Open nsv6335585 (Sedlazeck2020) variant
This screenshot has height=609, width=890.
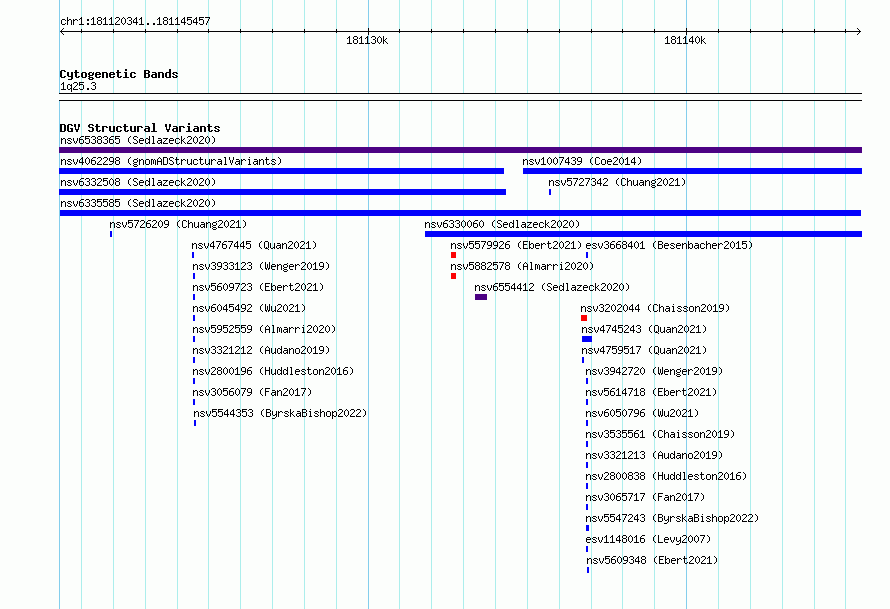coord(138,203)
